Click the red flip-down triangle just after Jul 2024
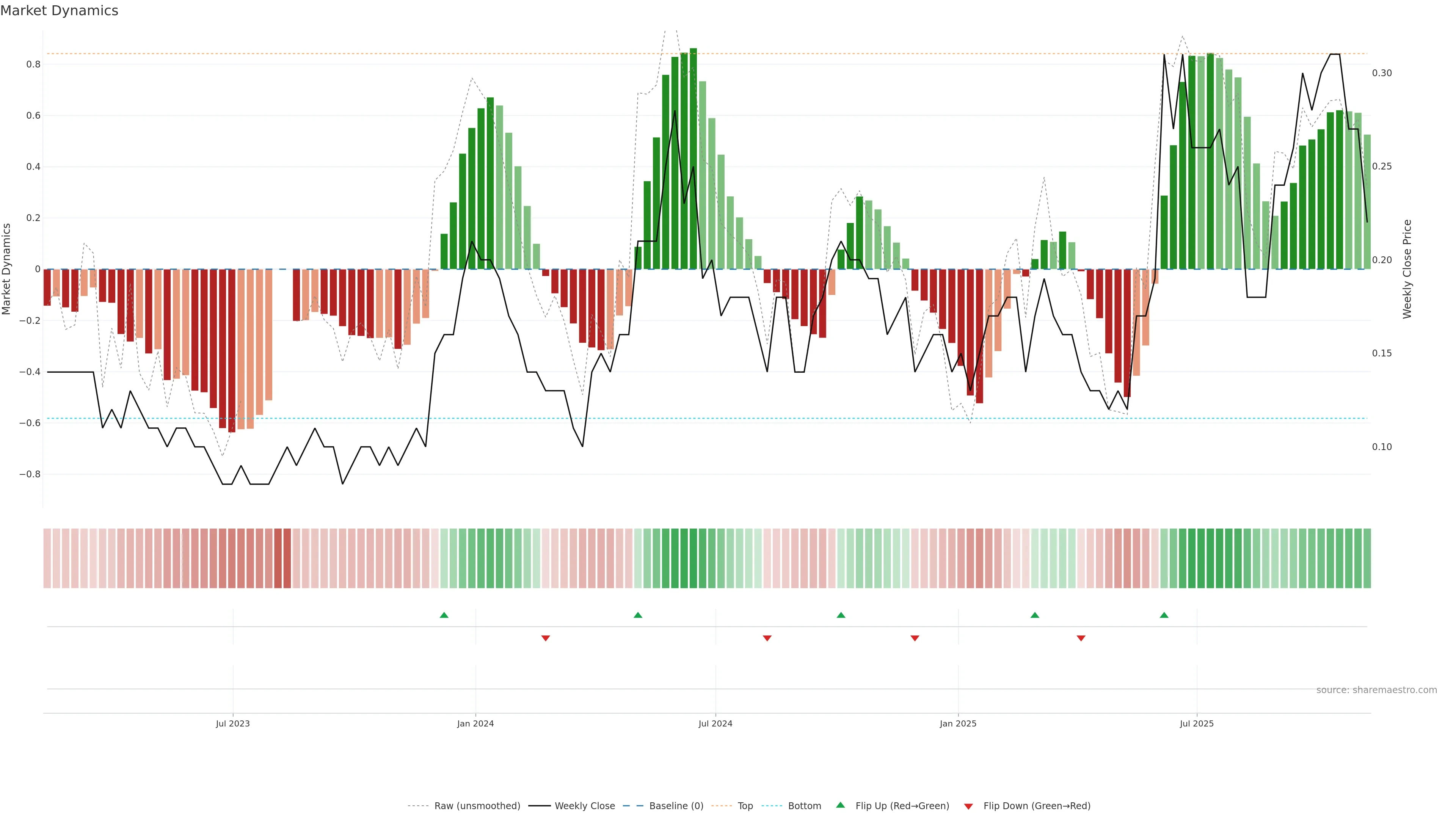Viewport: 1456px width, 819px height. click(767, 638)
